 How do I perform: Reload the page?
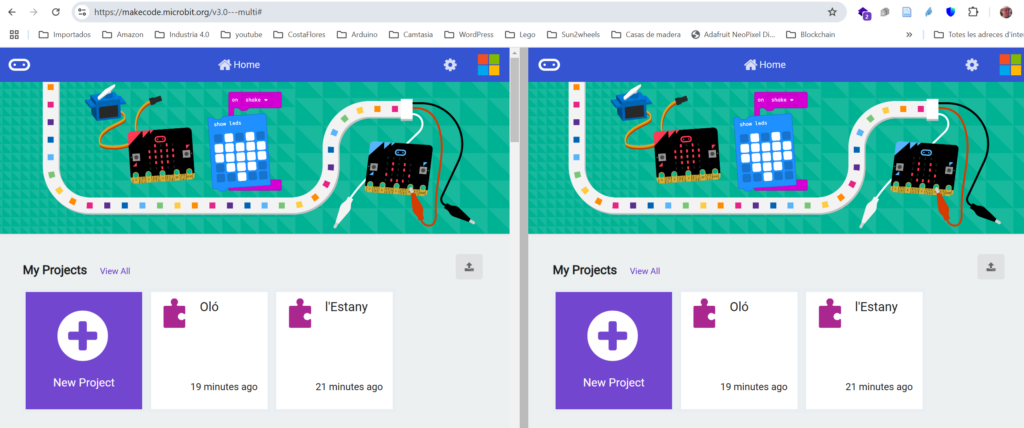[54, 12]
